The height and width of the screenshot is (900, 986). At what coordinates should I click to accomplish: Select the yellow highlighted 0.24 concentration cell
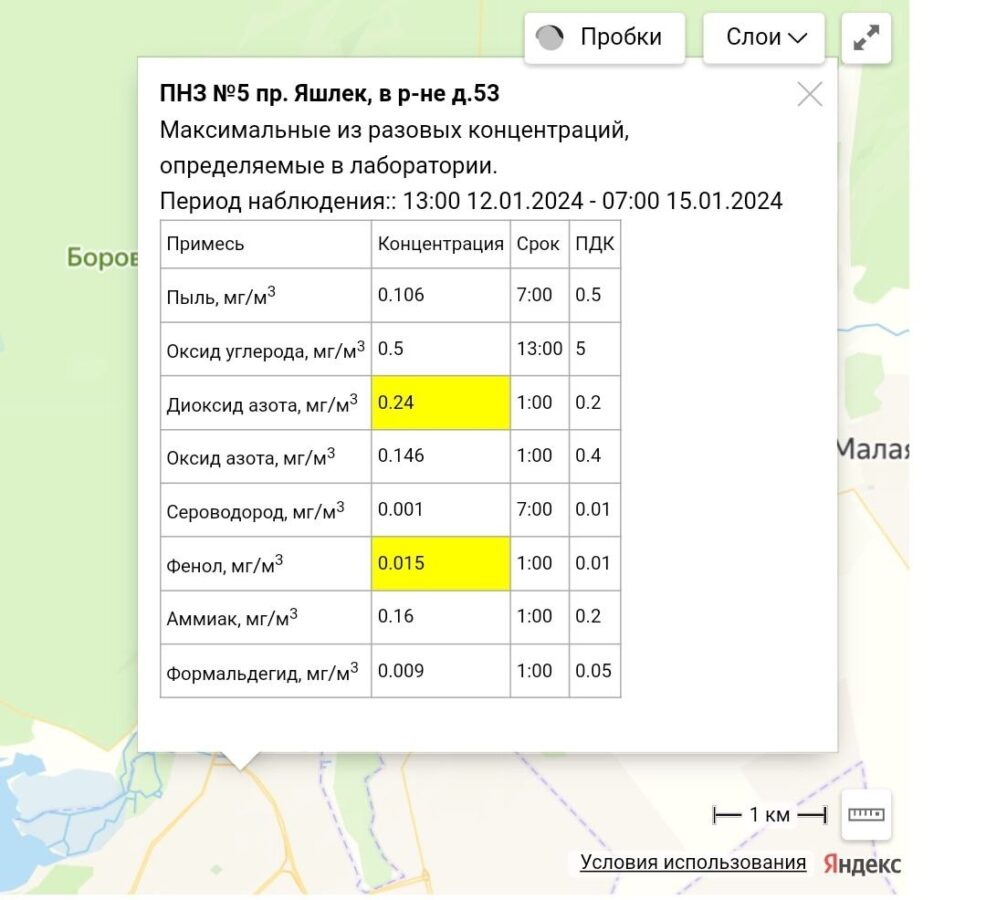point(440,403)
